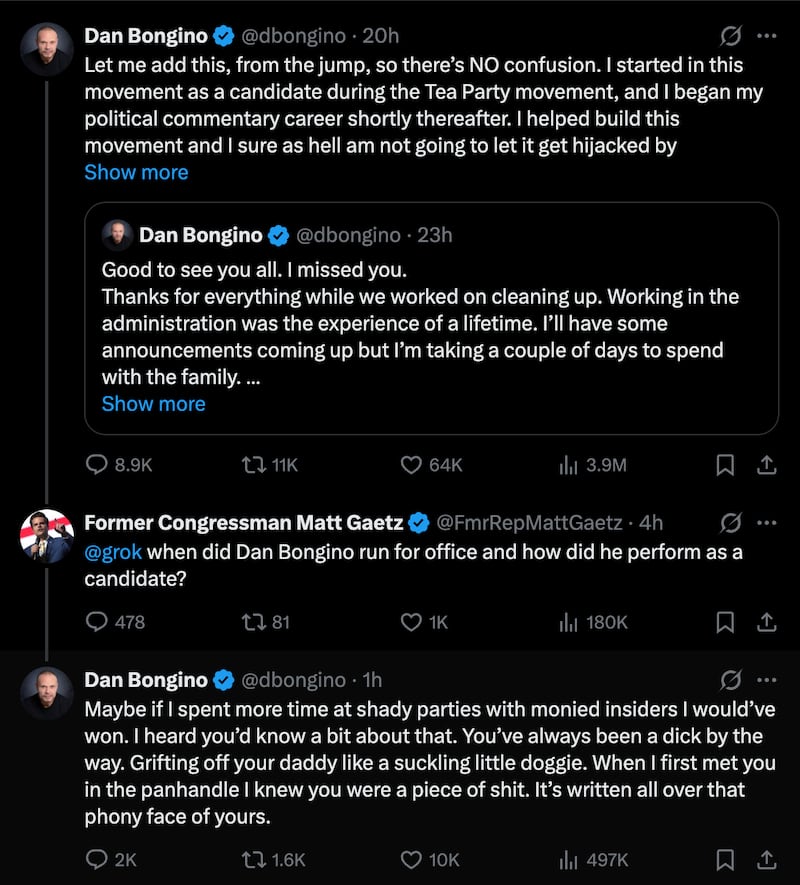Click the @grok mention in Gaetz's reply
The width and height of the screenshot is (800, 885).
coord(113,551)
